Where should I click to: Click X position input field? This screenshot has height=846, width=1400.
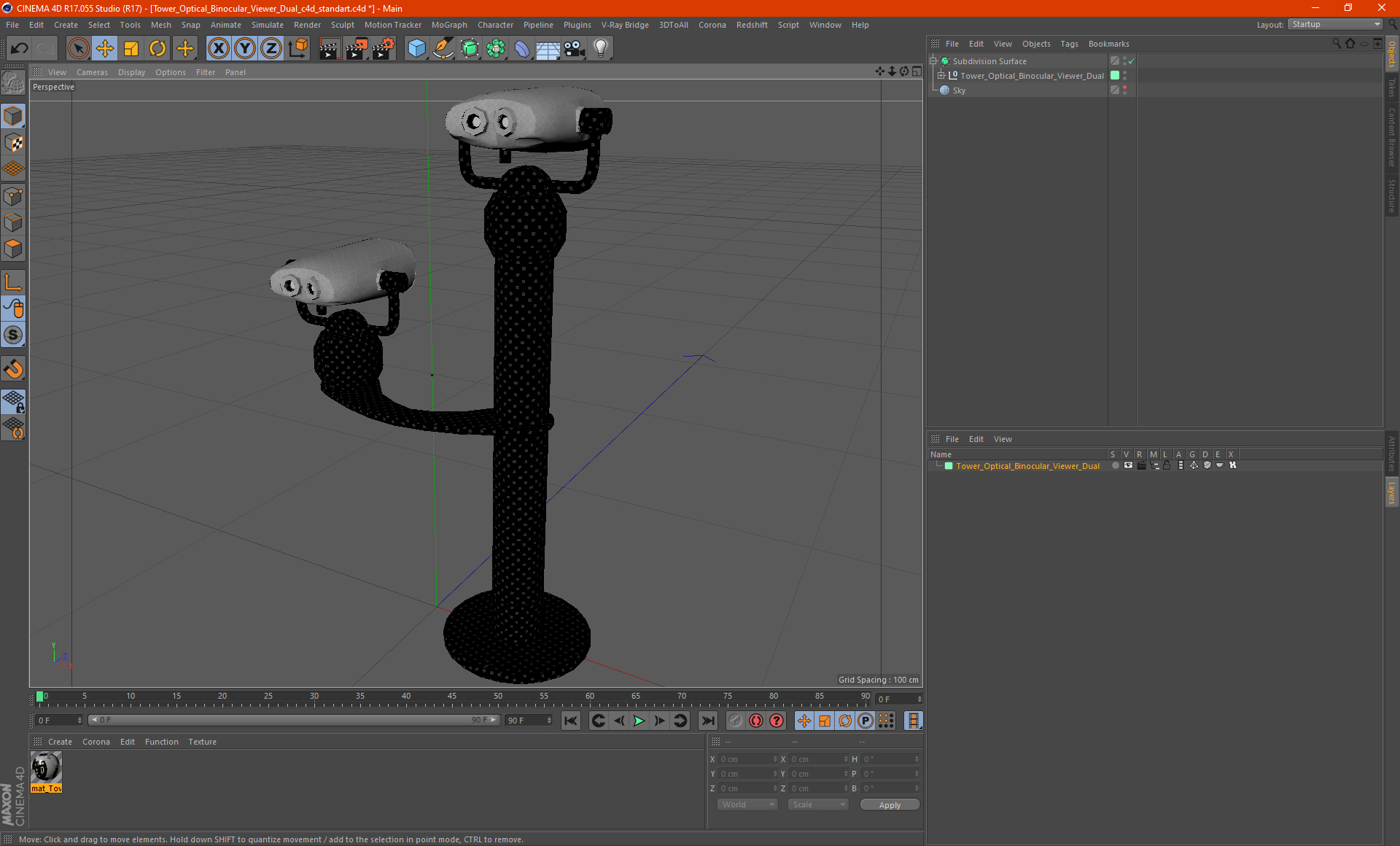(748, 759)
